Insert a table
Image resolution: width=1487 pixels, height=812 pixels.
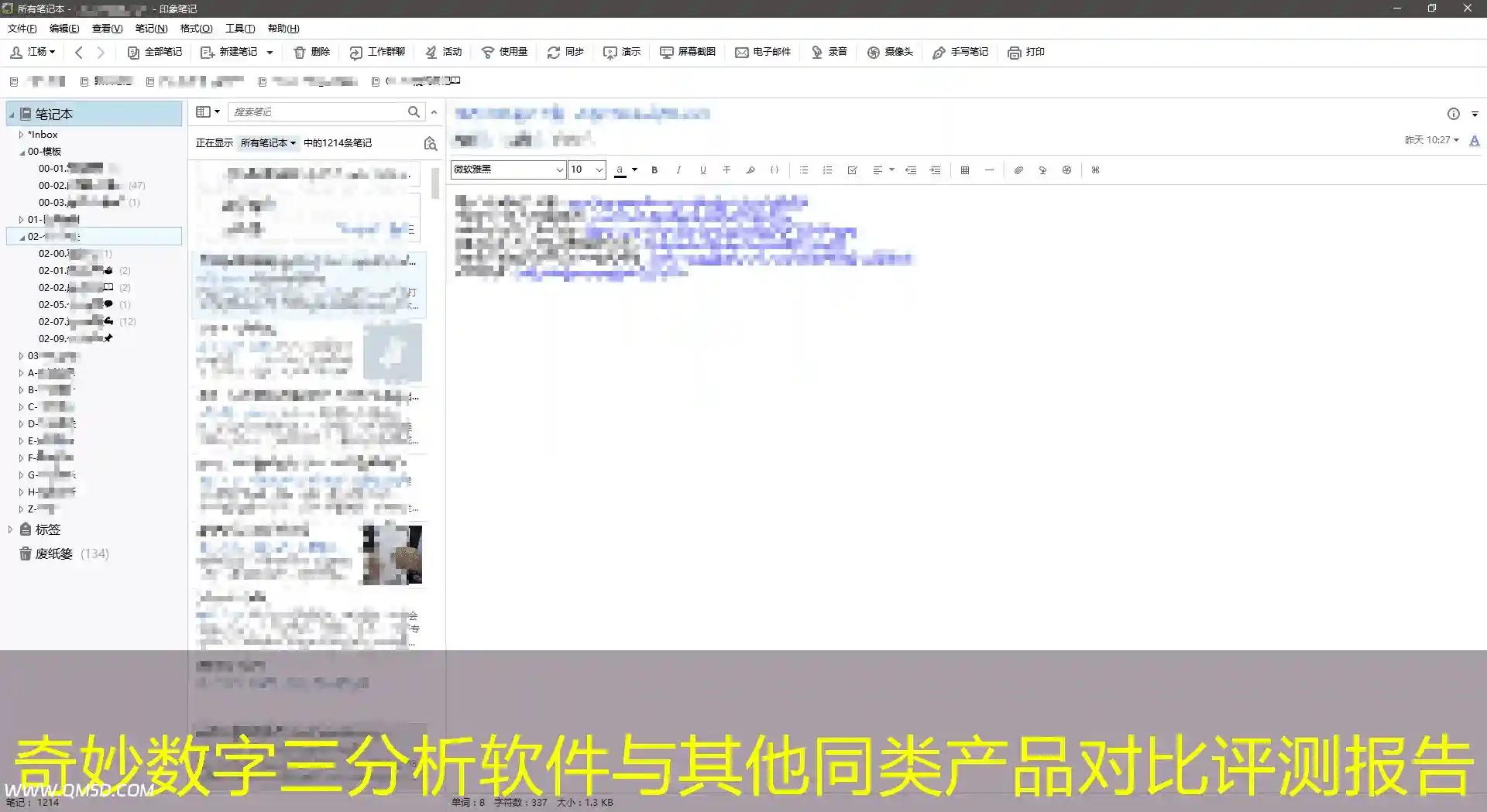pos(965,170)
